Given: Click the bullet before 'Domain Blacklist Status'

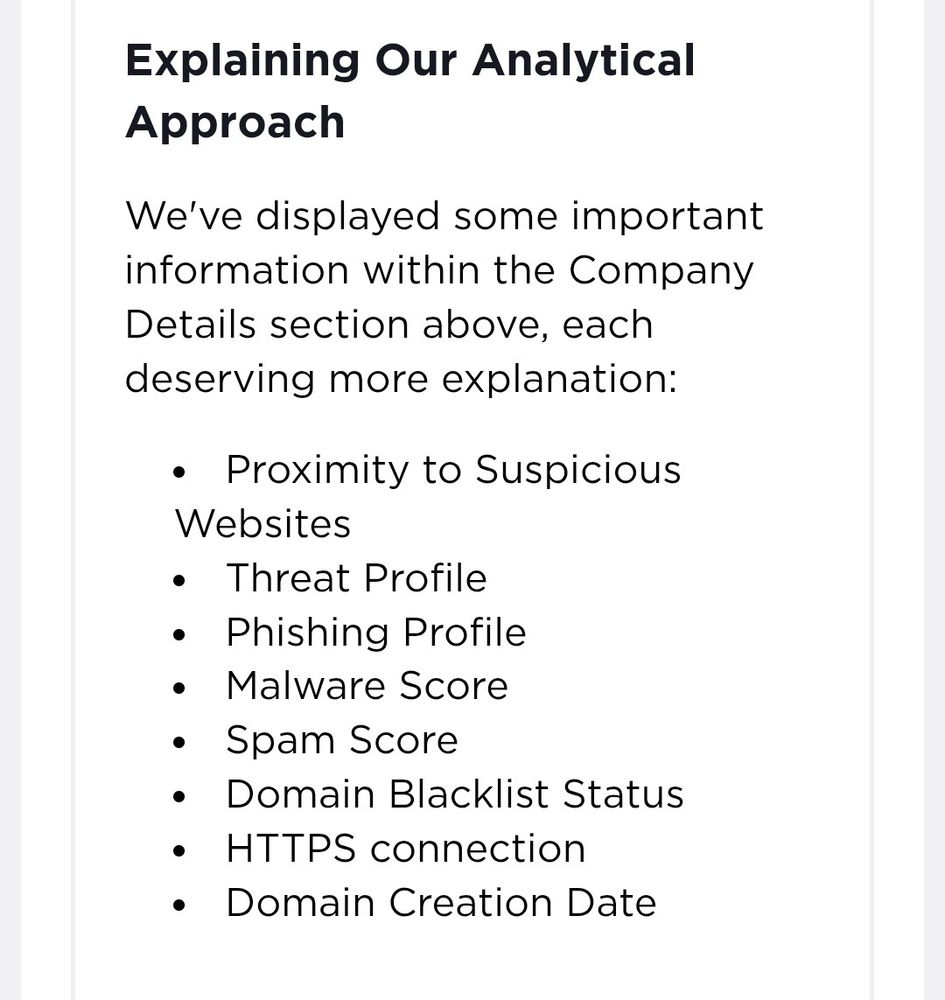Looking at the screenshot, I should coord(179,797).
